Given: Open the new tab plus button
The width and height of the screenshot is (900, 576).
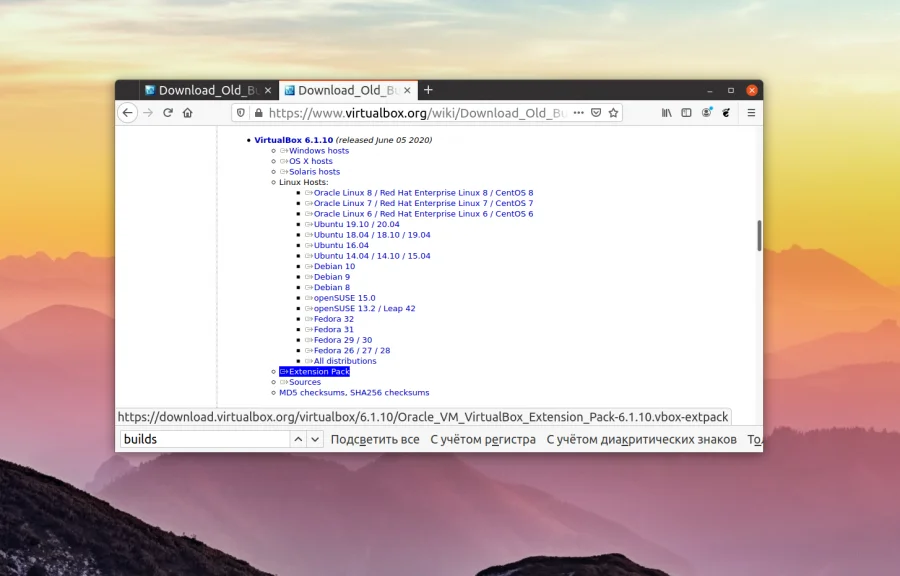Looking at the screenshot, I should (x=428, y=89).
